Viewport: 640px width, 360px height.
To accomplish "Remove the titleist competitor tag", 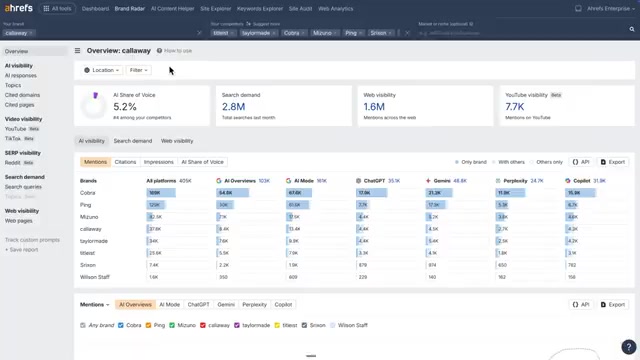I will click(x=232, y=33).
